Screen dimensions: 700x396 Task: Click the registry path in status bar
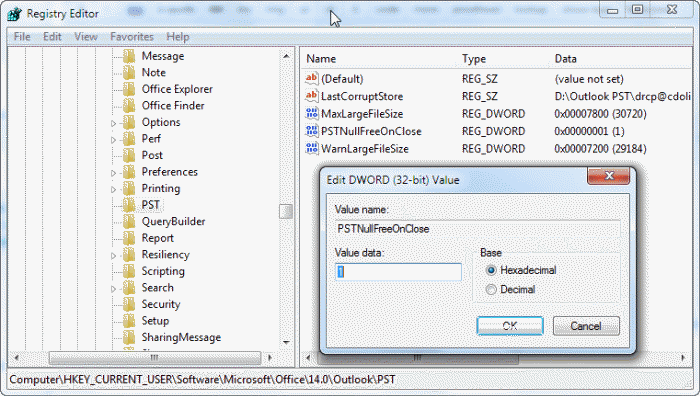pos(202,379)
